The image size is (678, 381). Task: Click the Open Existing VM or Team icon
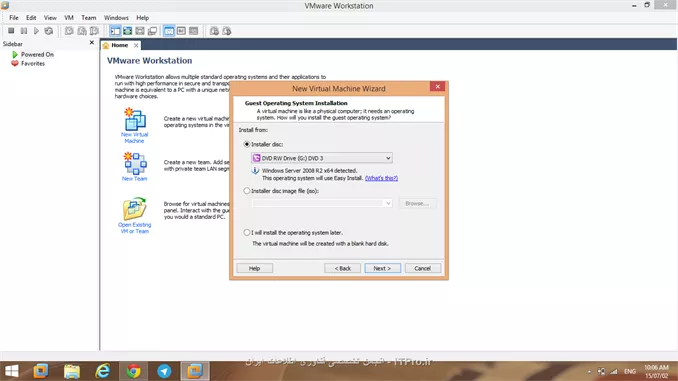[134, 209]
